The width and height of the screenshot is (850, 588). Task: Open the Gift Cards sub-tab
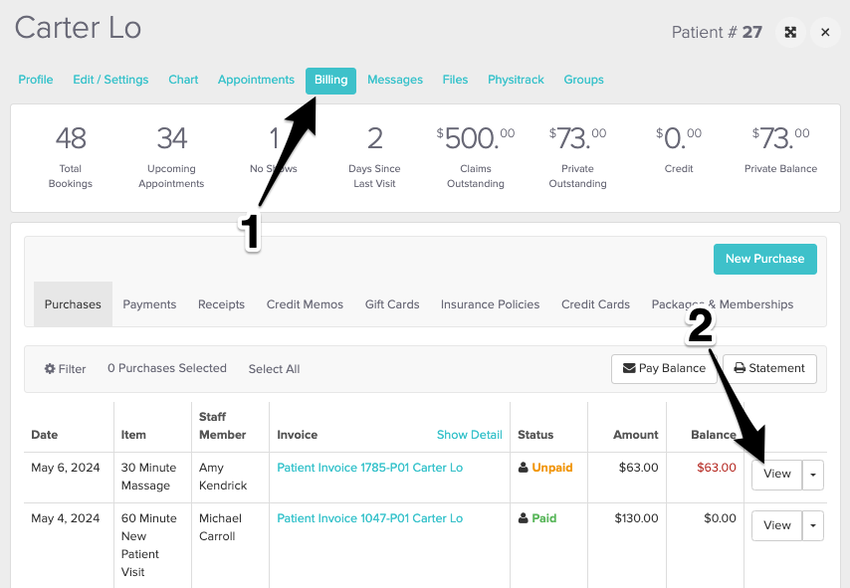point(392,305)
